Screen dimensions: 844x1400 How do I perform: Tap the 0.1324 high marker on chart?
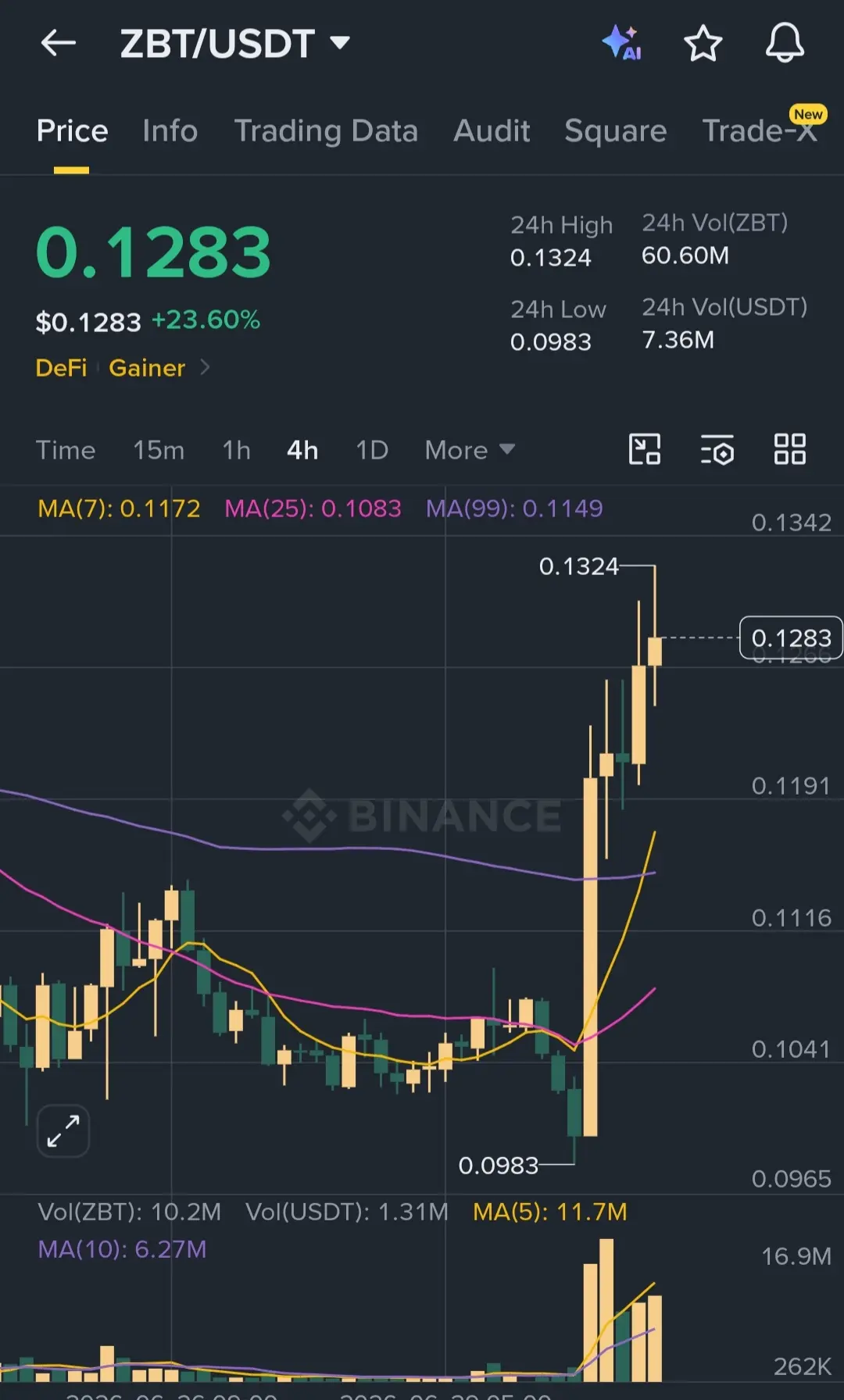click(578, 566)
